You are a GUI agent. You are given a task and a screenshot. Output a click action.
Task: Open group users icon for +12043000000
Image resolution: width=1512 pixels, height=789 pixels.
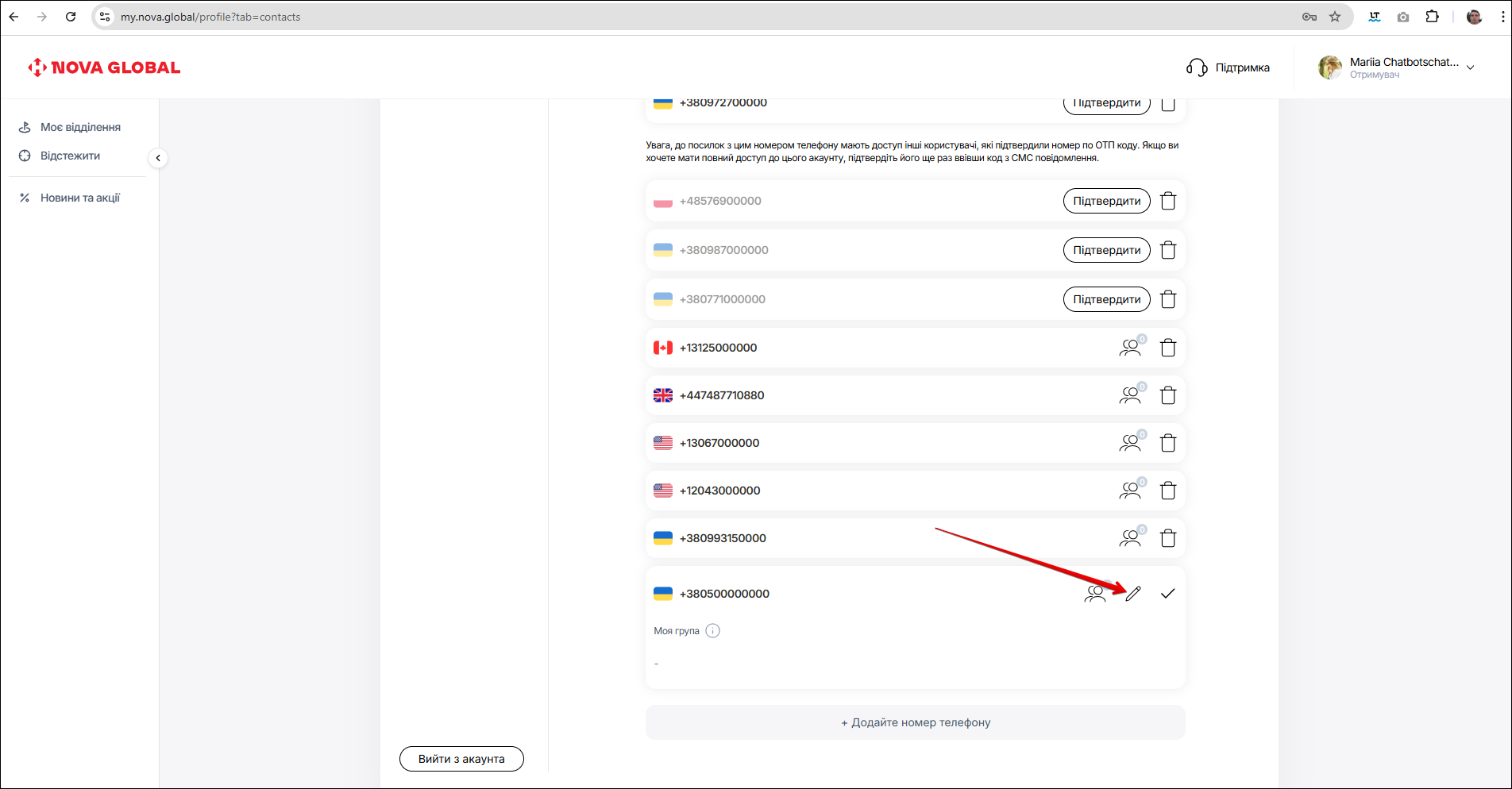(x=1130, y=491)
